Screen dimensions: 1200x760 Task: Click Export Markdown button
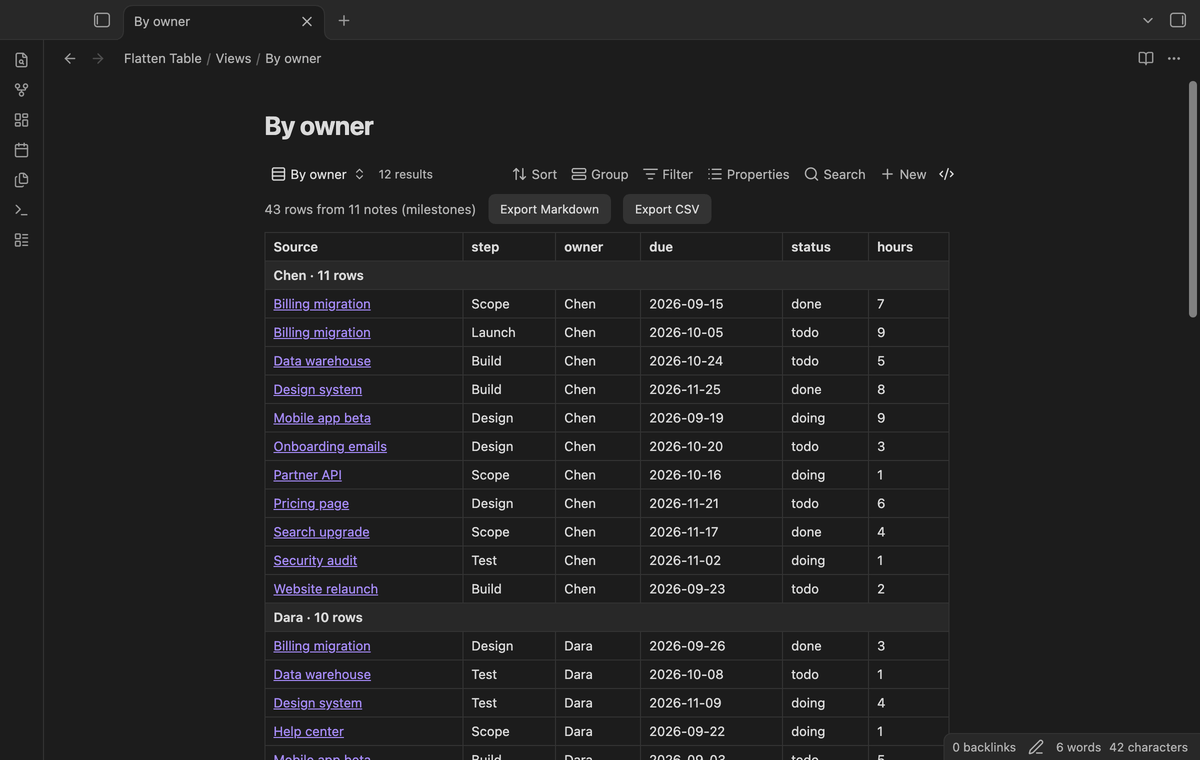[549, 209]
